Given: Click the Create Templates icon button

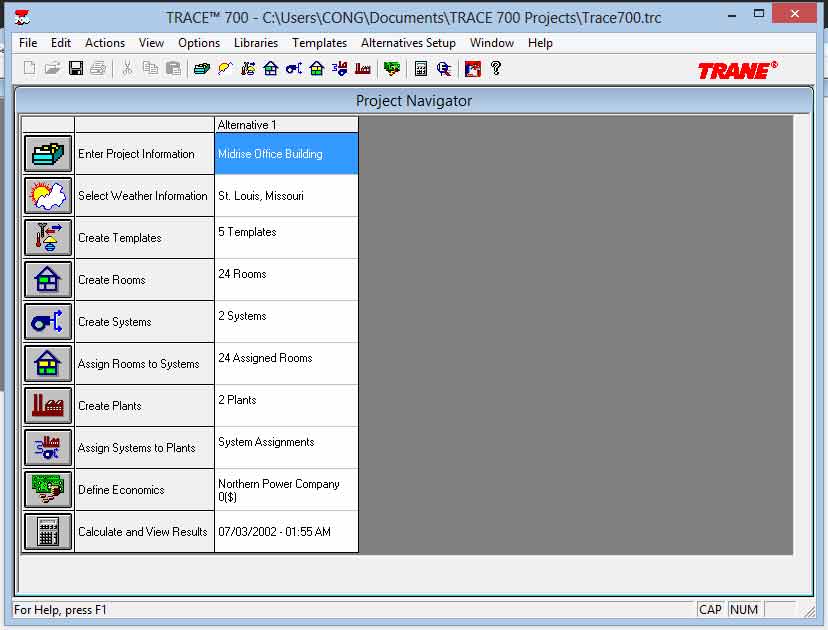Looking at the screenshot, I should [47, 238].
